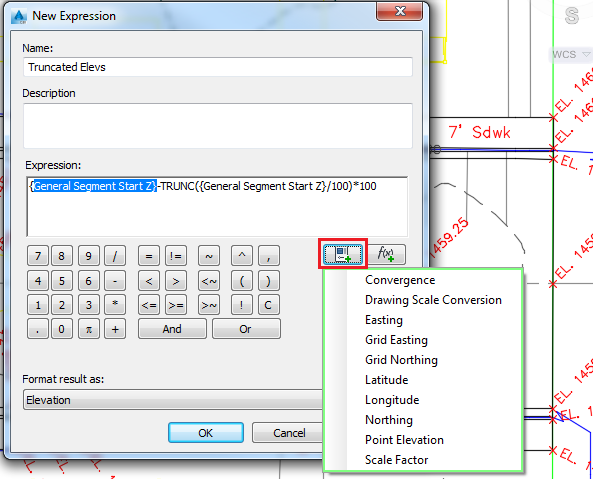Click inside the Description text box
The width and height of the screenshot is (593, 479).
[218, 126]
